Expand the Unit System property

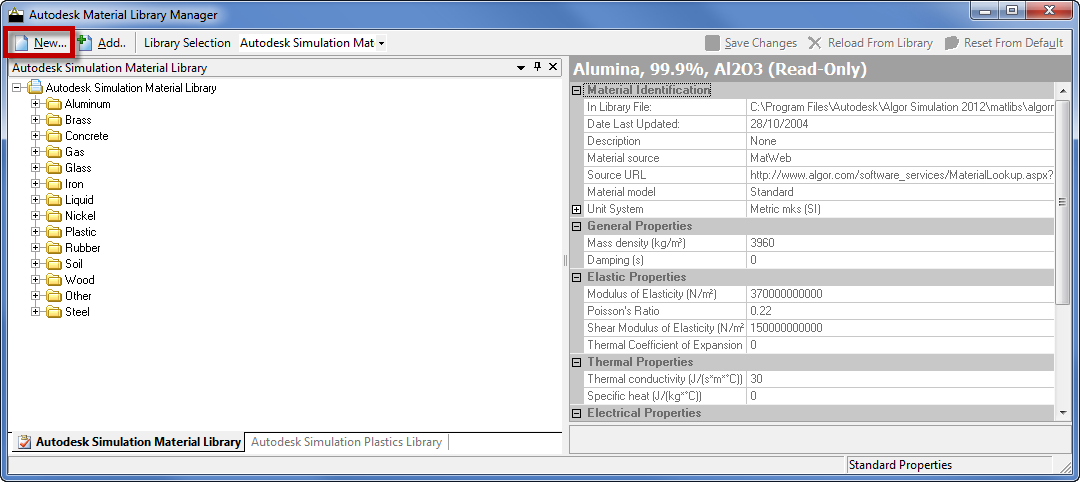(577, 209)
